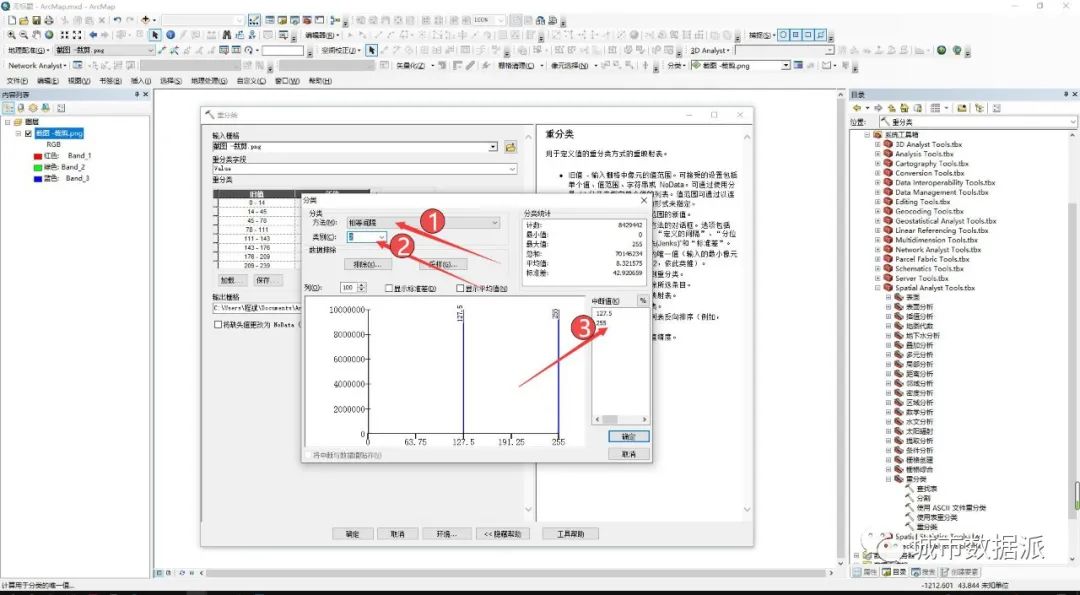Click the Tool Help (工具帮助) button

[570, 534]
